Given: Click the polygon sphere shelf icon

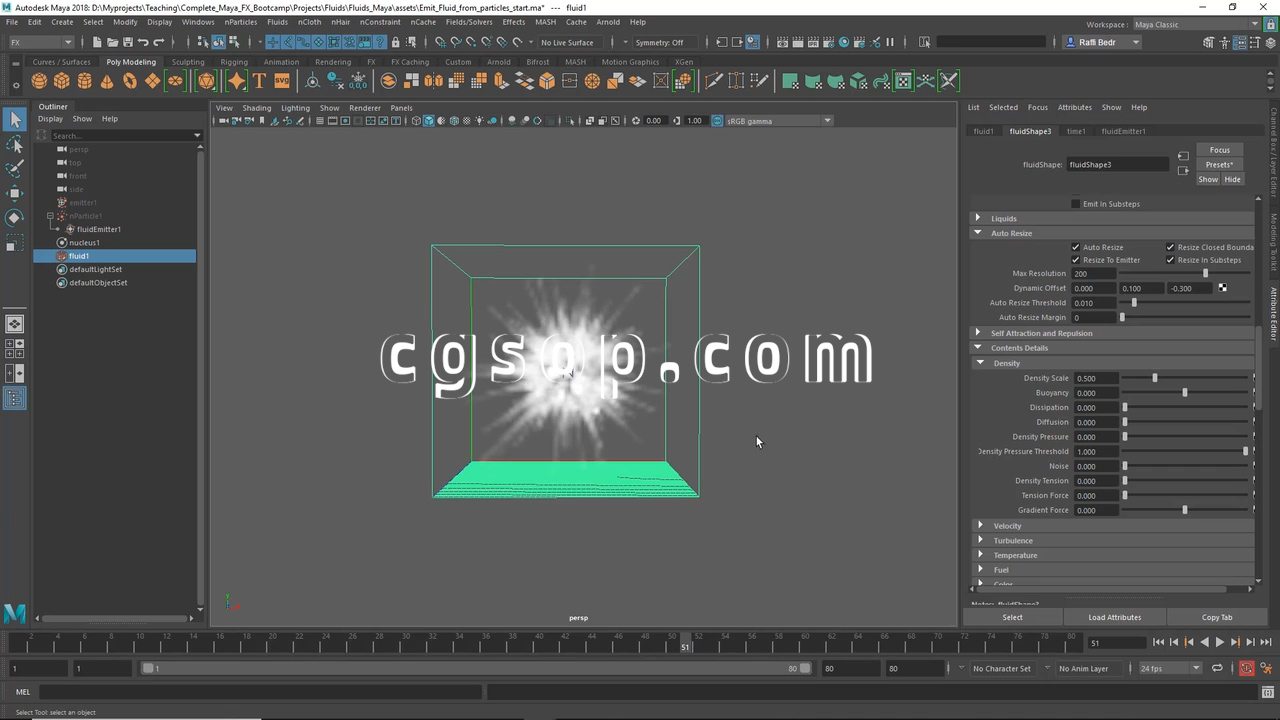Looking at the screenshot, I should click(39, 81).
